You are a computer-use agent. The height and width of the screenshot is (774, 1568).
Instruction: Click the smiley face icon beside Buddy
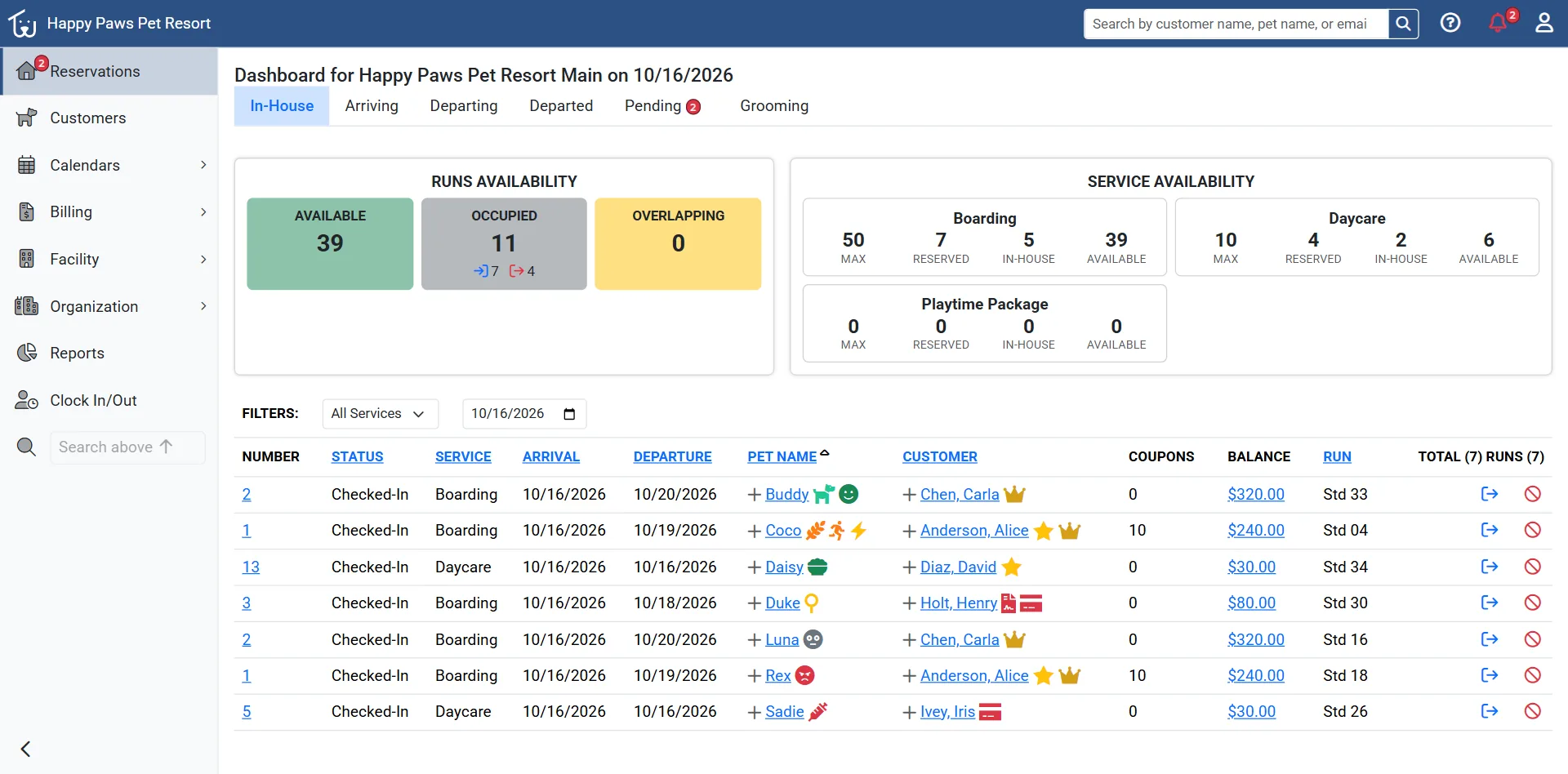849,494
